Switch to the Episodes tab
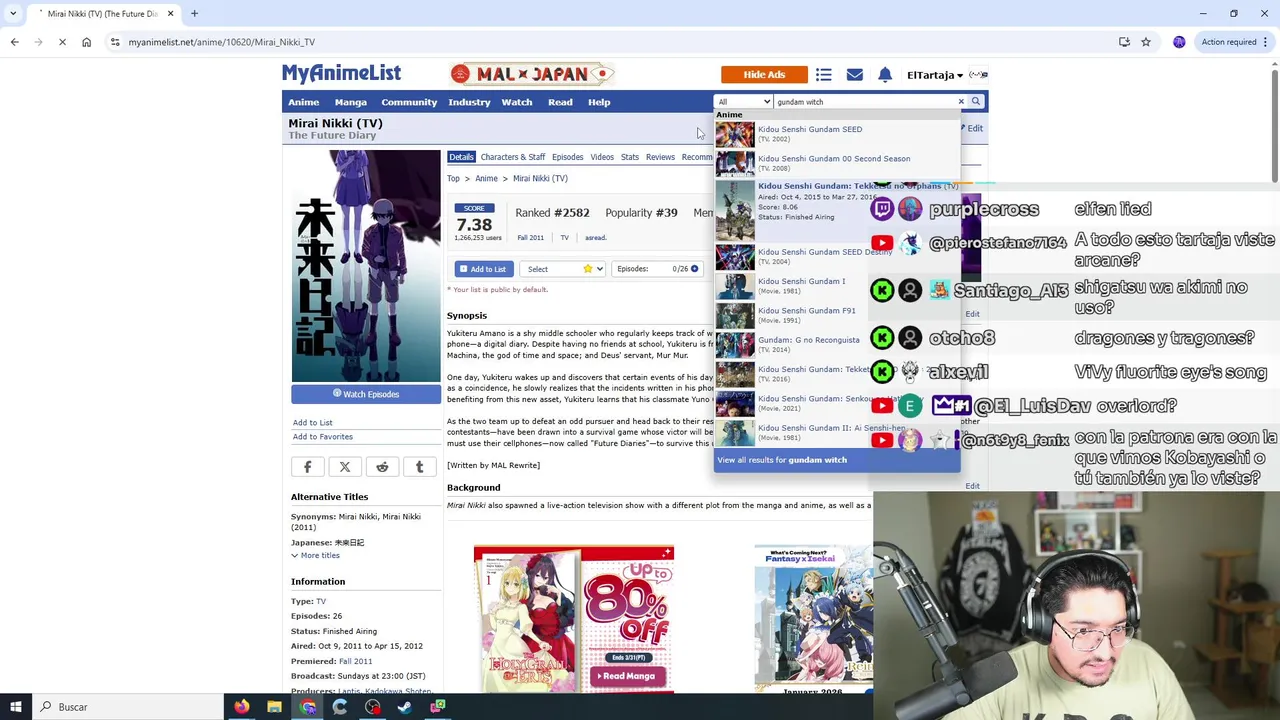This screenshot has width=1280, height=720. (x=567, y=157)
